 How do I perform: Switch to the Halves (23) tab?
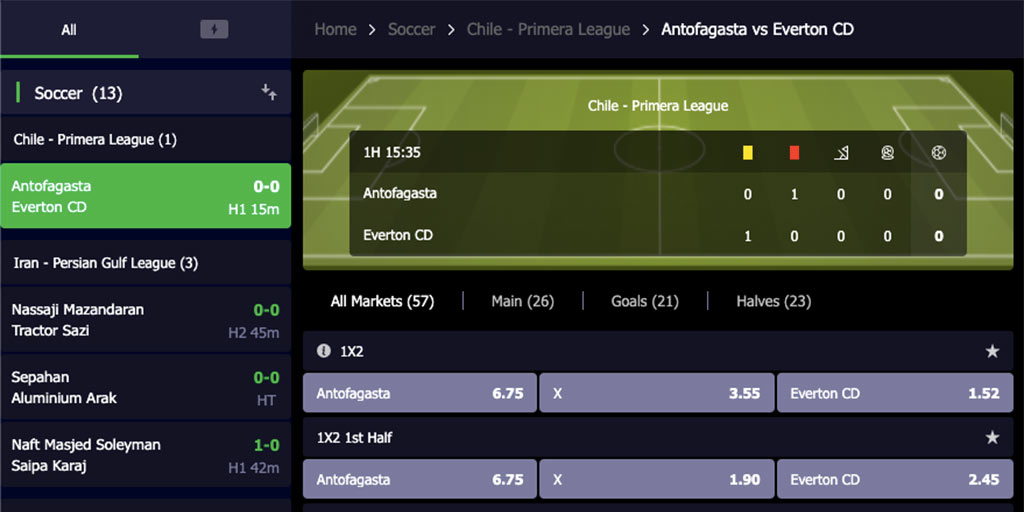click(x=774, y=301)
